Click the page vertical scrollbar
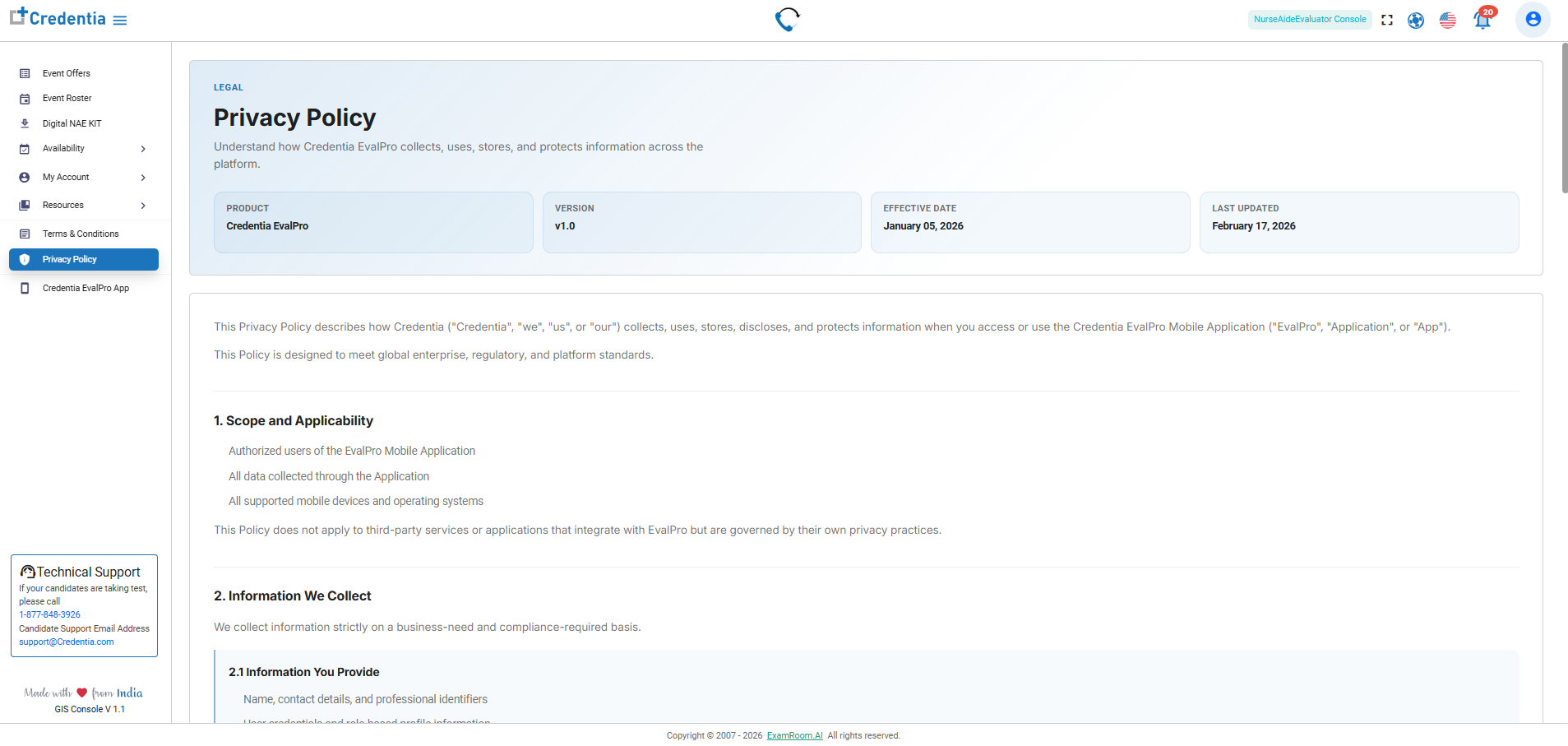This screenshot has width=1568, height=746. 1564,119
